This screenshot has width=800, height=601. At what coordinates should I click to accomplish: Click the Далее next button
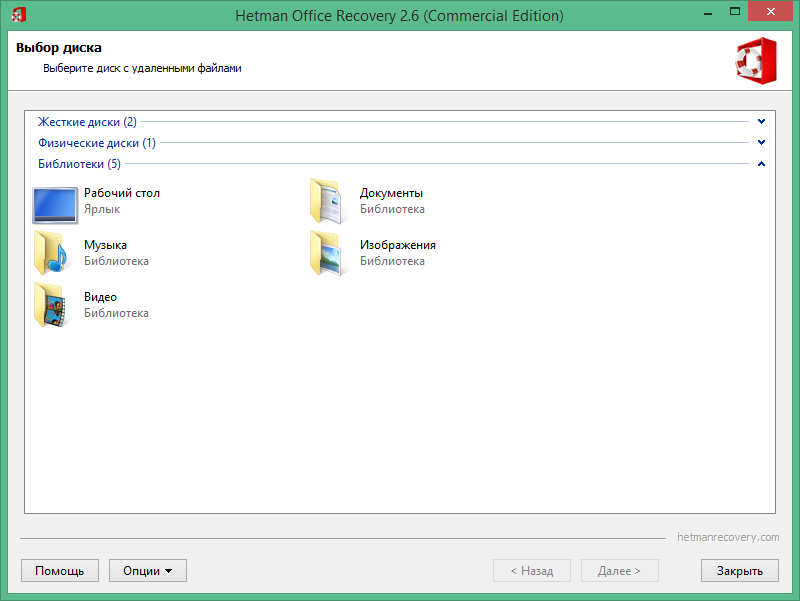pos(619,570)
